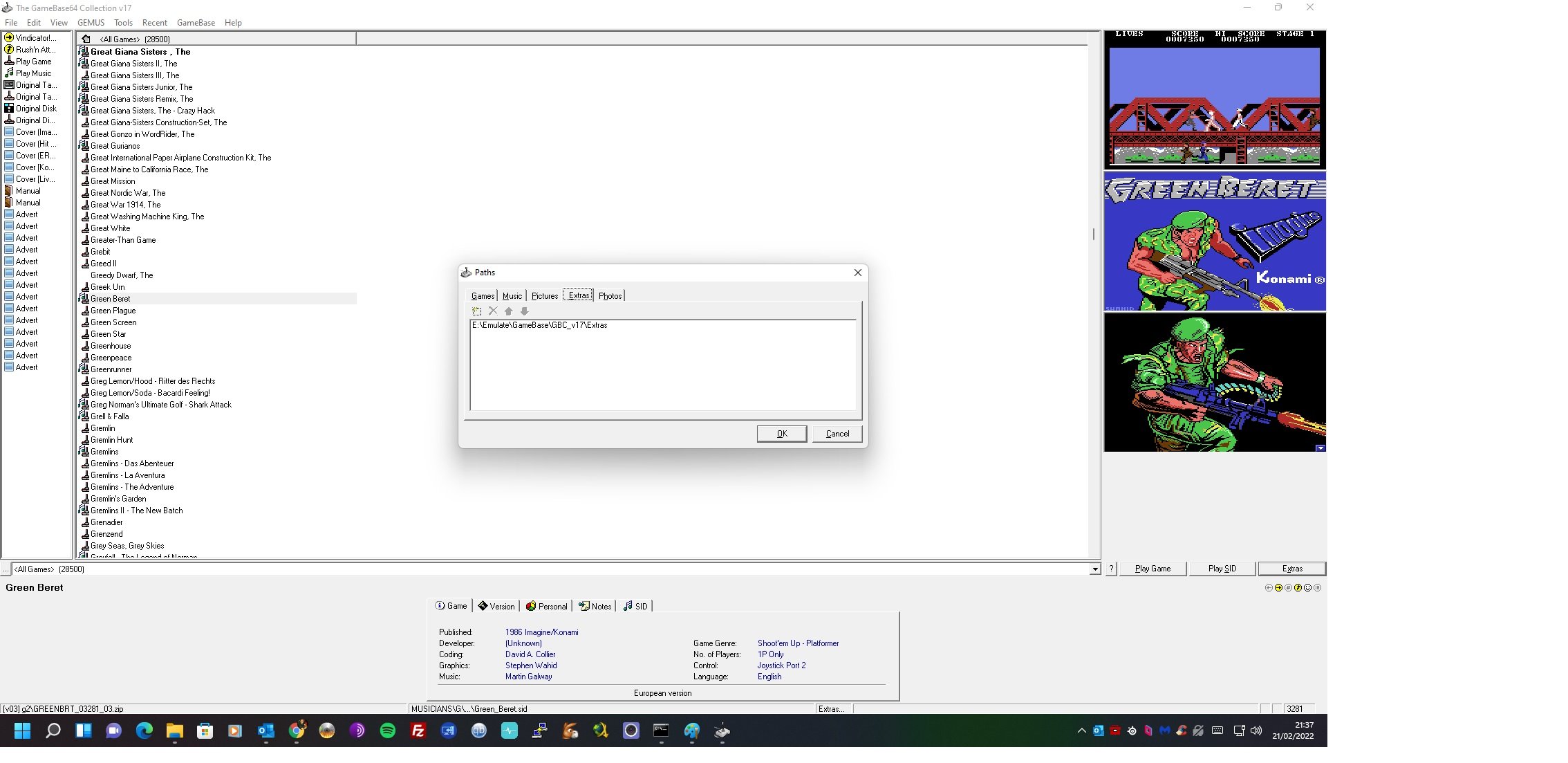
Task: Open the GameBase joystick app on taskbar
Action: pyautogui.click(x=722, y=730)
